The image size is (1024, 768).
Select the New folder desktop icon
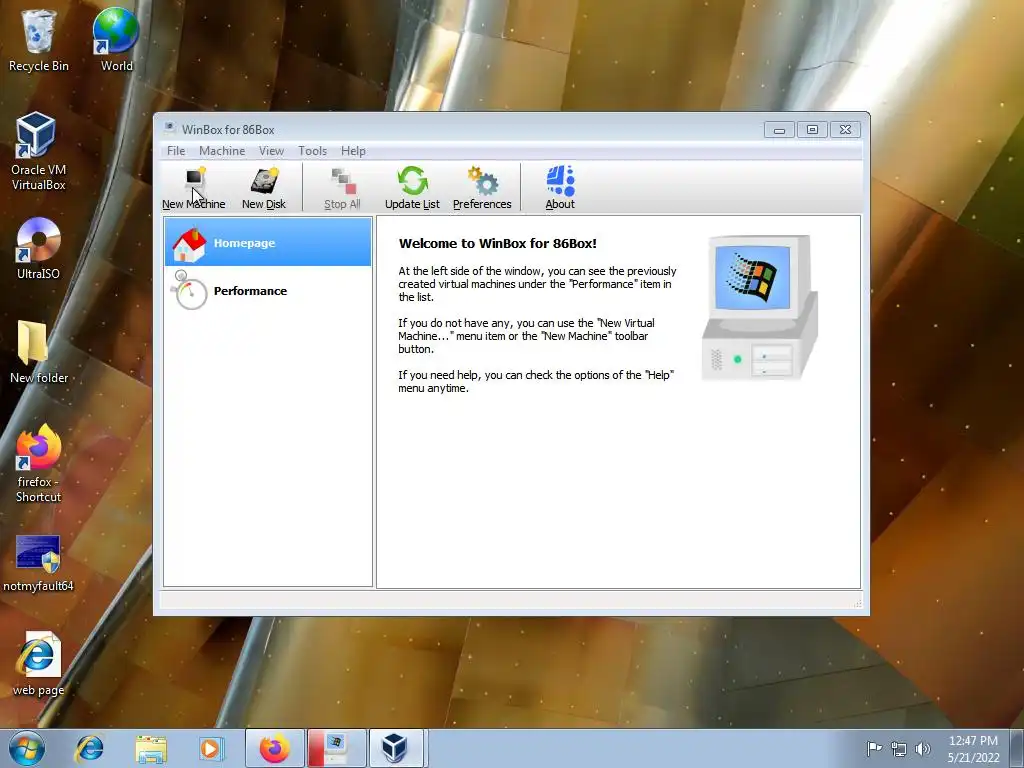(39, 353)
